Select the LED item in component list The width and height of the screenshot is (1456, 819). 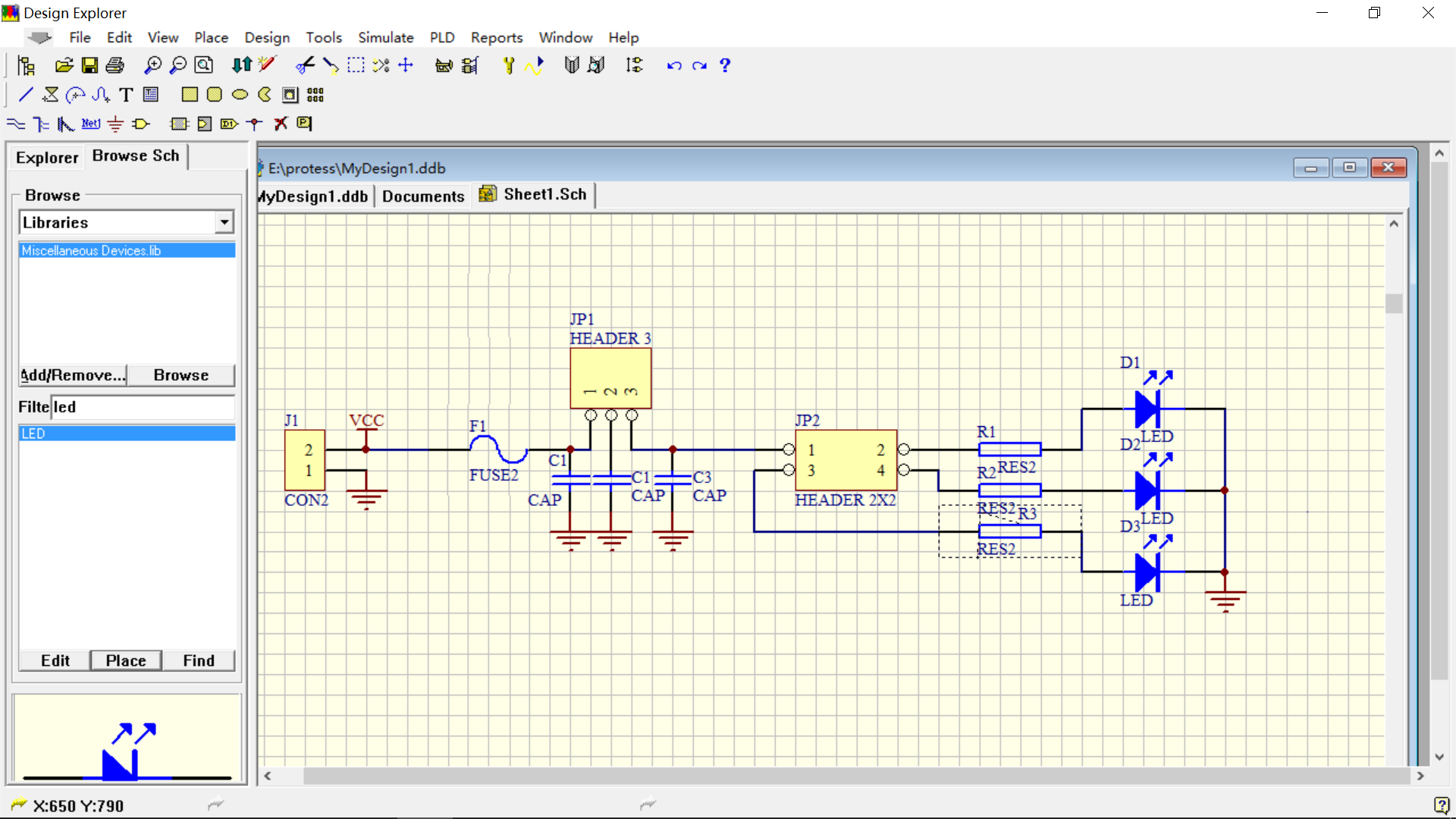[125, 433]
